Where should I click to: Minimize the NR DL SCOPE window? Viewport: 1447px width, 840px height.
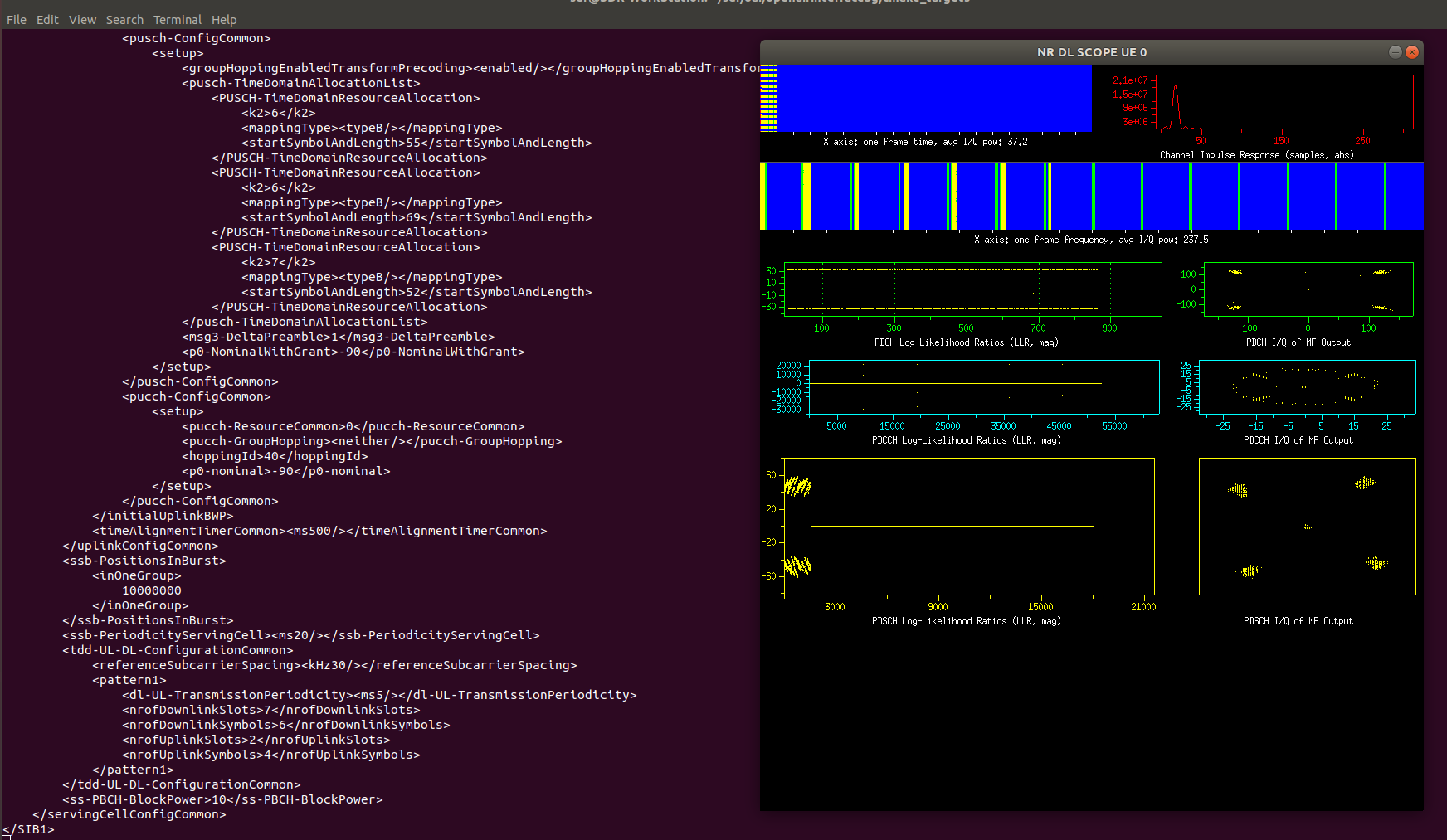tap(1395, 52)
